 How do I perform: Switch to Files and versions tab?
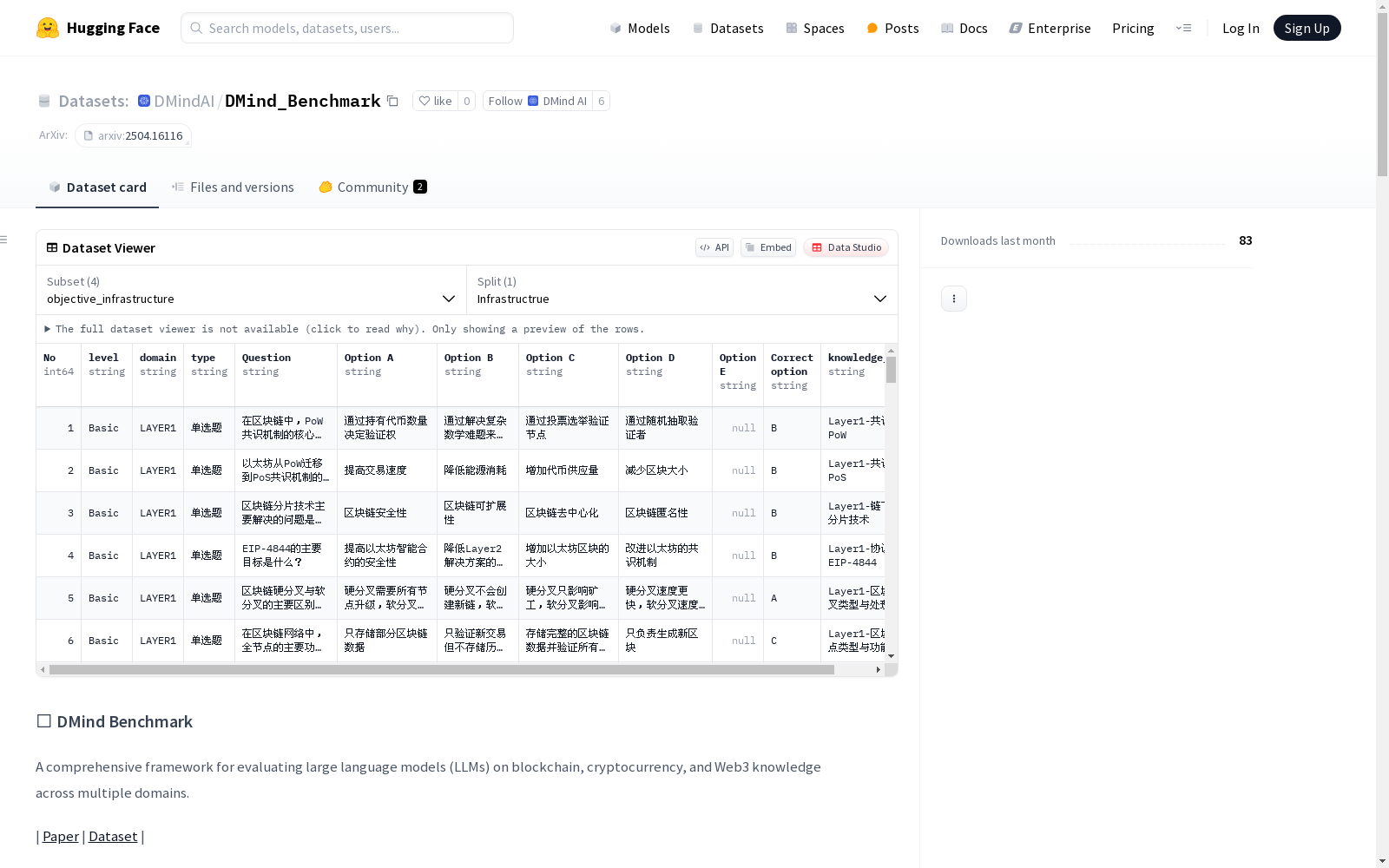233,187
